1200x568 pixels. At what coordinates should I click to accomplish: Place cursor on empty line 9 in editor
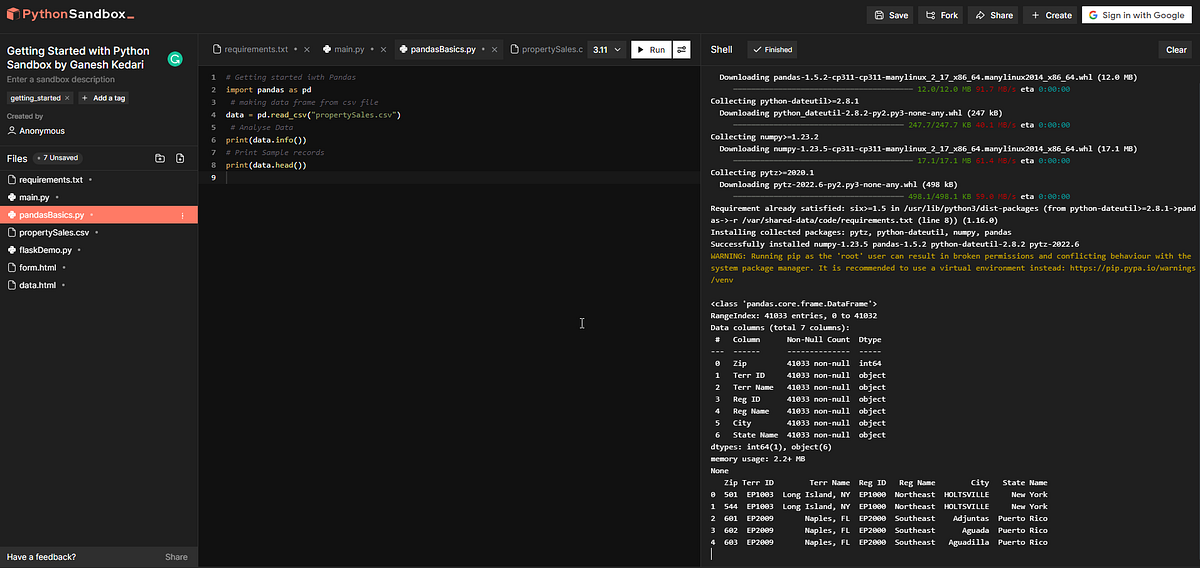[460, 177]
